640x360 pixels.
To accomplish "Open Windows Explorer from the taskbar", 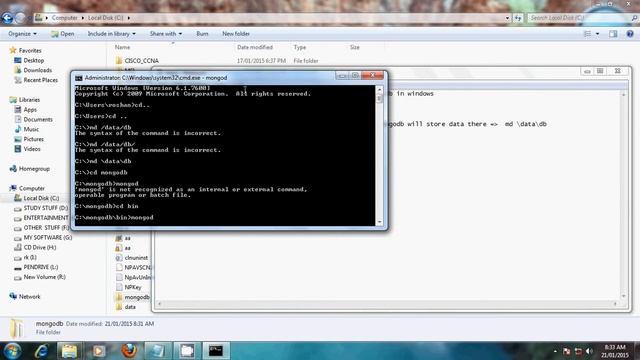I will click(70, 351).
